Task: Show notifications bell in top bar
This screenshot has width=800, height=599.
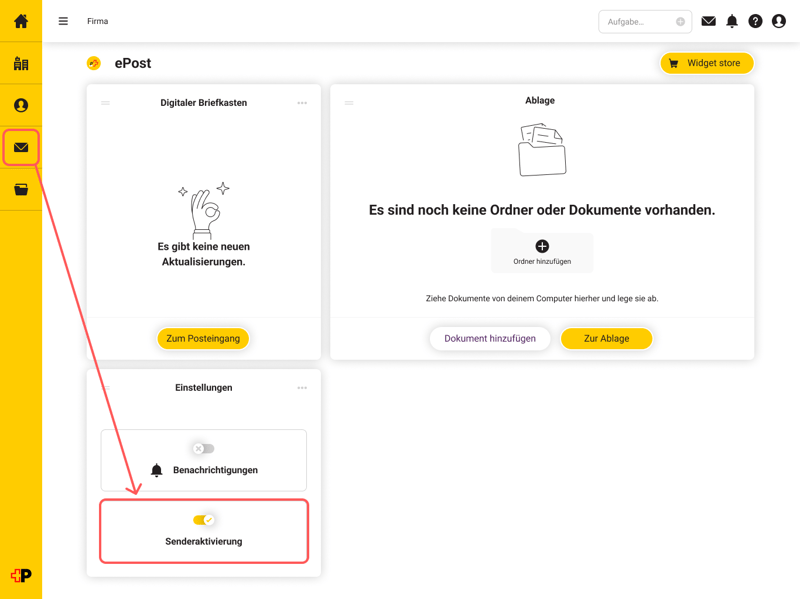Action: pyautogui.click(x=732, y=21)
